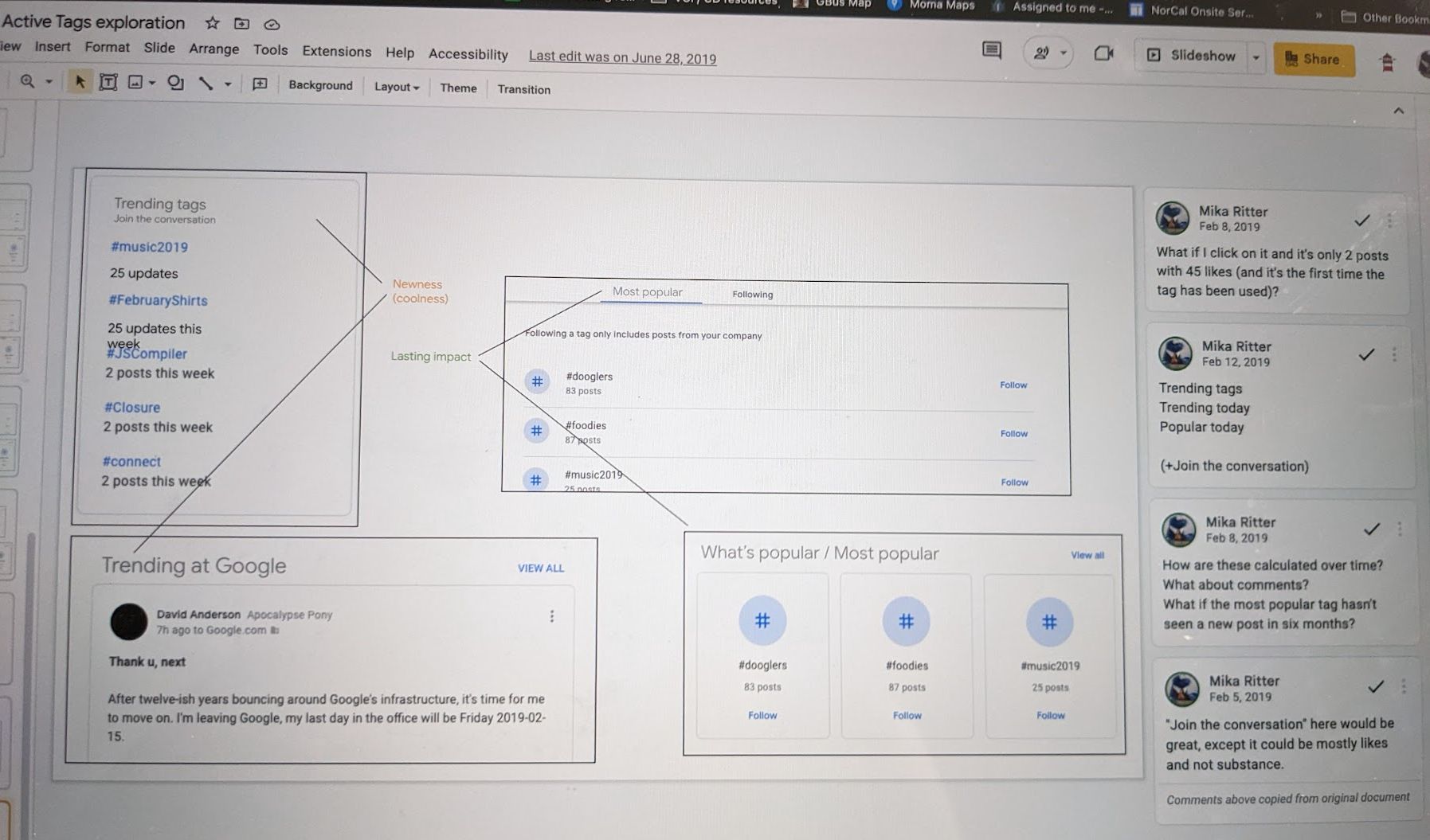Open the Insert menu
The width and height of the screenshot is (1430, 840).
click(52, 46)
